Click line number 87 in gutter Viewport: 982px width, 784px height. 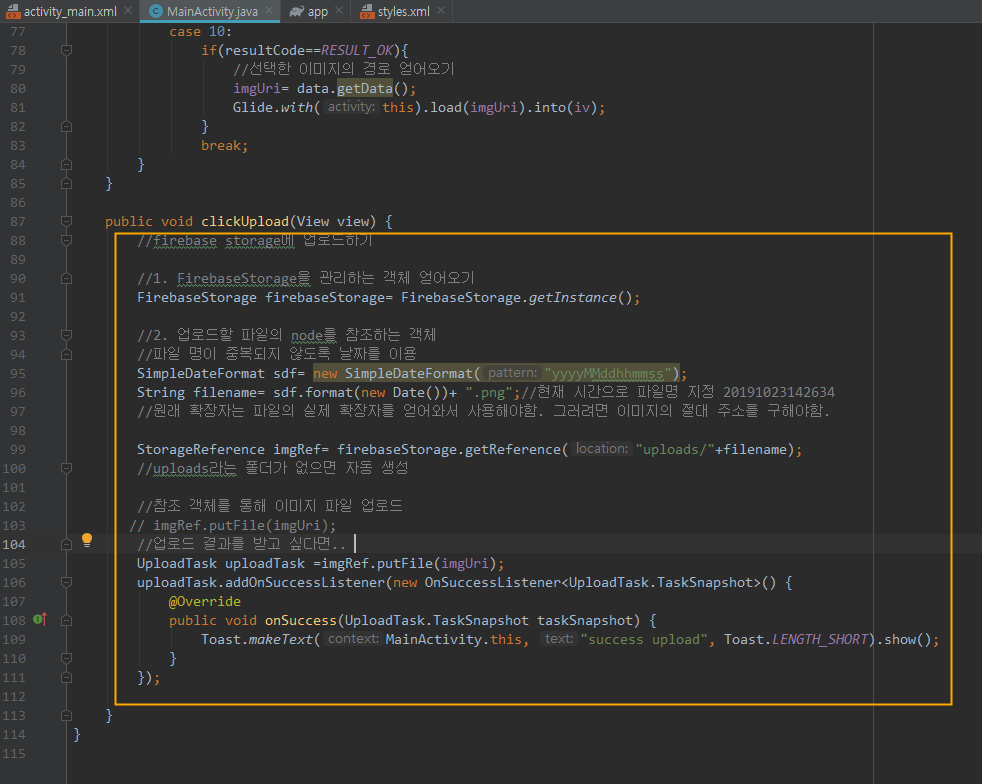click(x=18, y=221)
